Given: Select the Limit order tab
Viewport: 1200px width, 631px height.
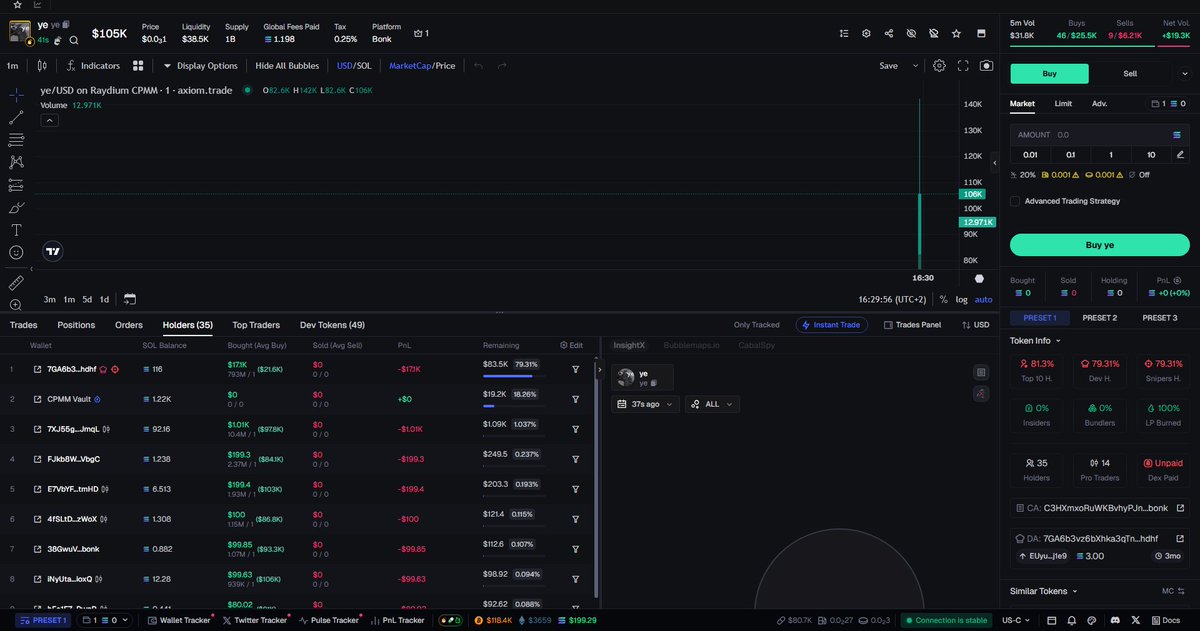Looking at the screenshot, I should 1063,103.
